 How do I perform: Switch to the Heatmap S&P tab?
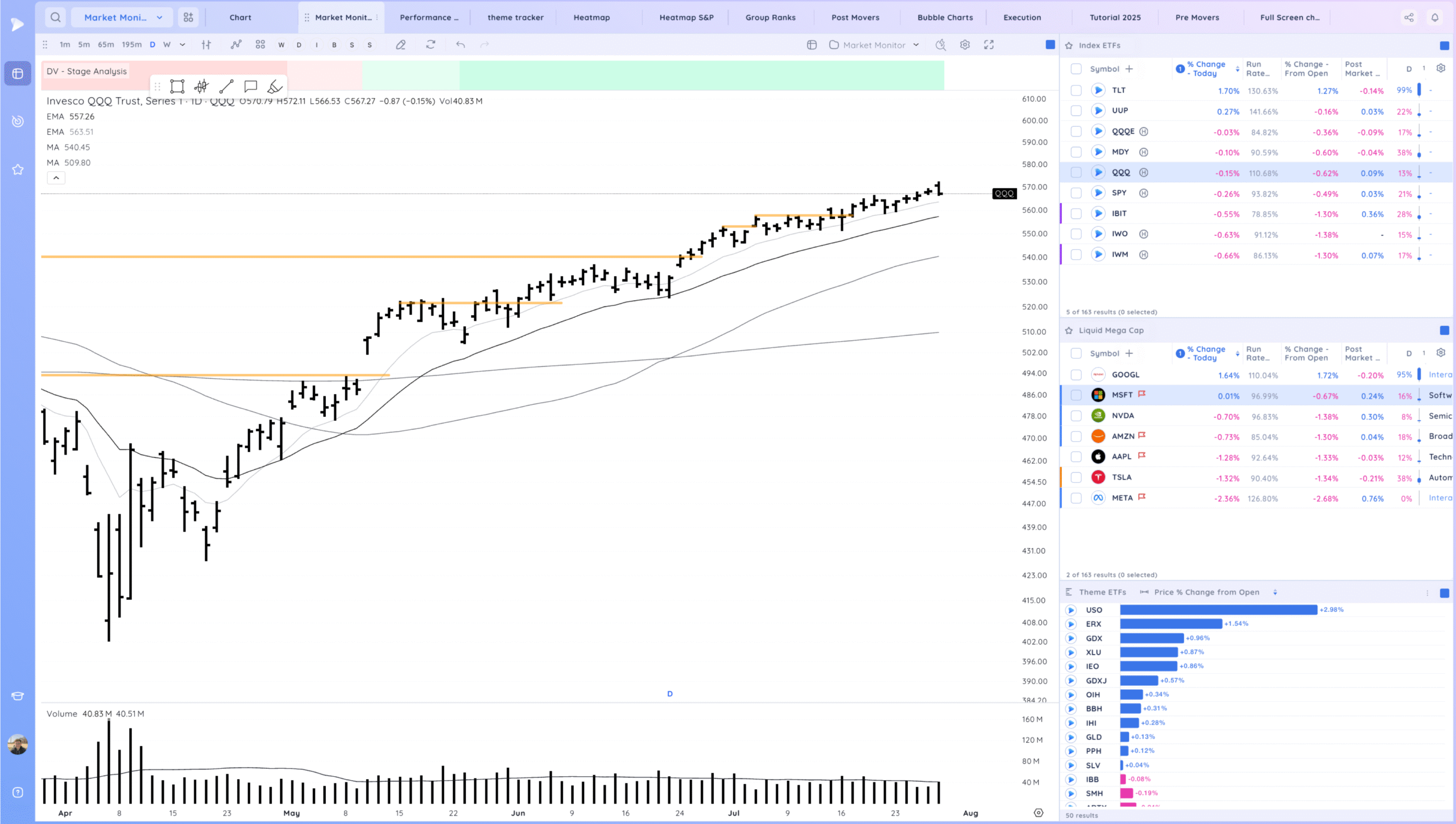(x=686, y=17)
